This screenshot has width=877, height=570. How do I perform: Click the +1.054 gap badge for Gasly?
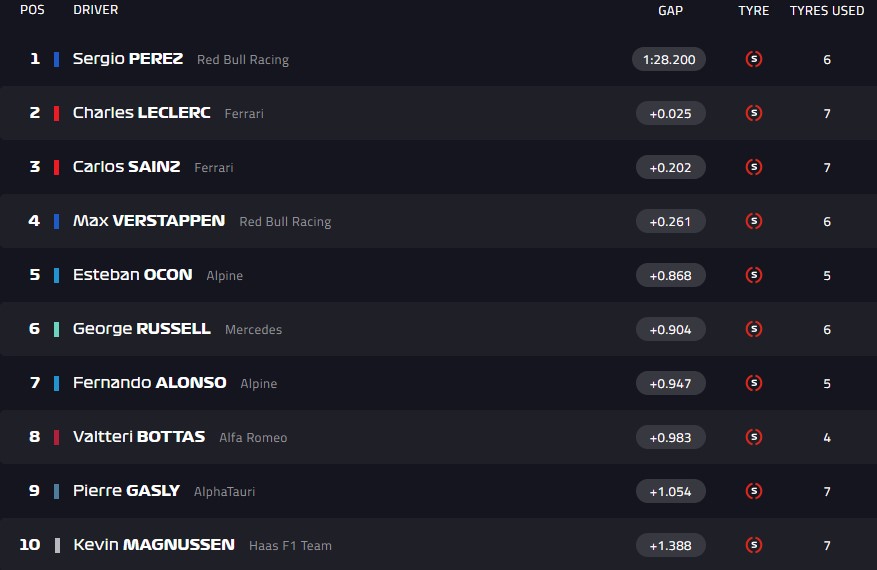point(670,491)
